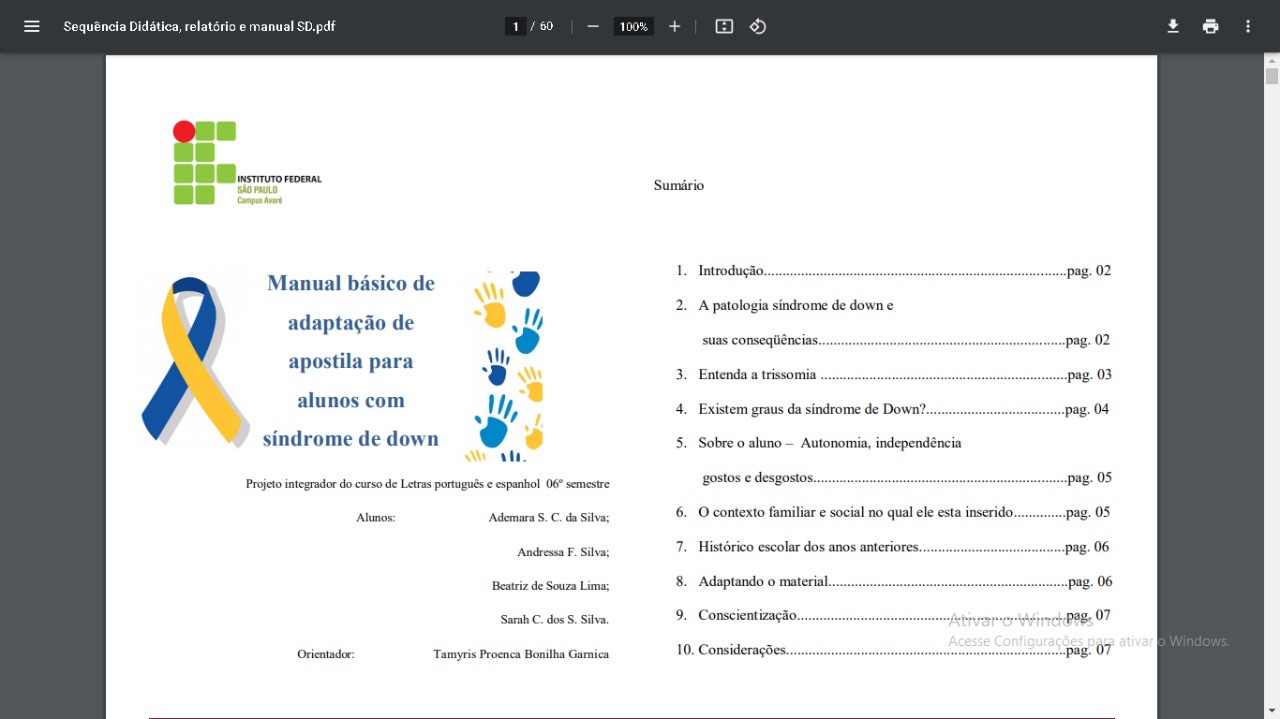This screenshot has height=719, width=1280.
Task: Zoom out of the document
Action: tap(592, 26)
